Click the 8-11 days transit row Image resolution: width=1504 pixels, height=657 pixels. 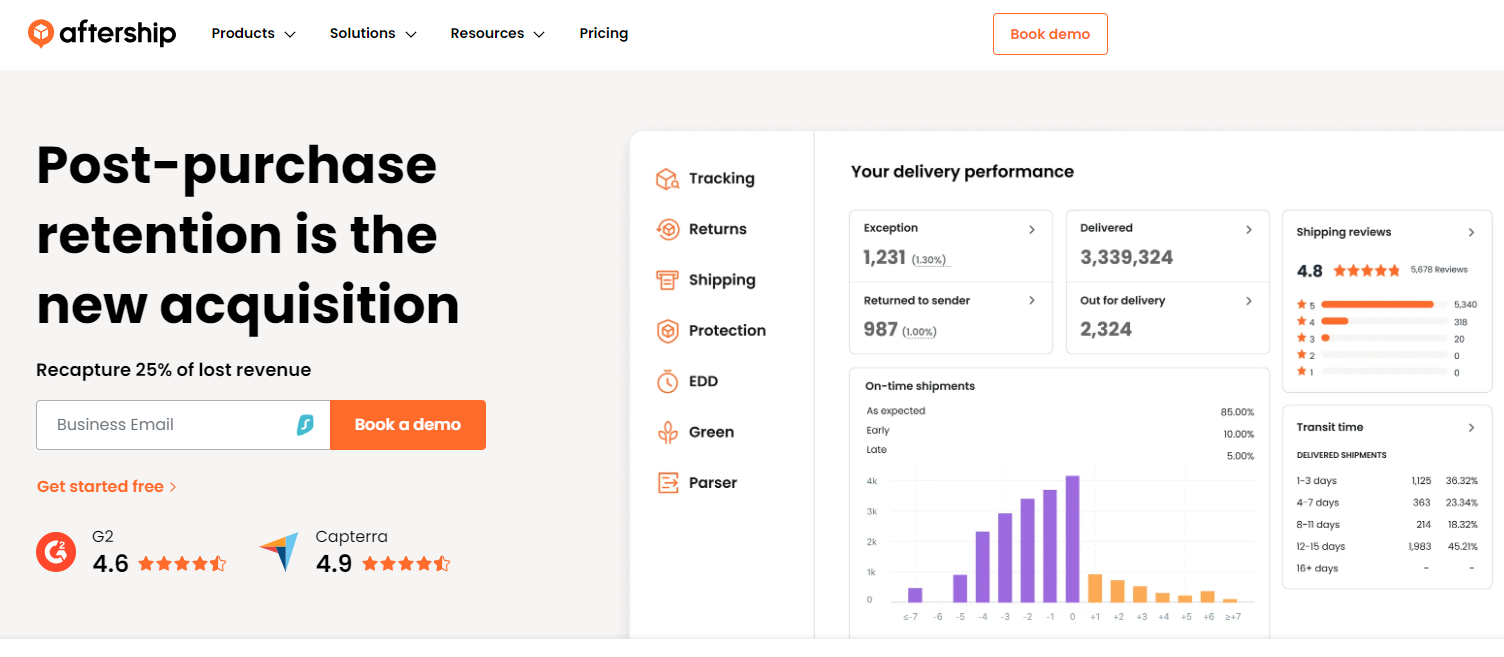pyautogui.click(x=1386, y=525)
